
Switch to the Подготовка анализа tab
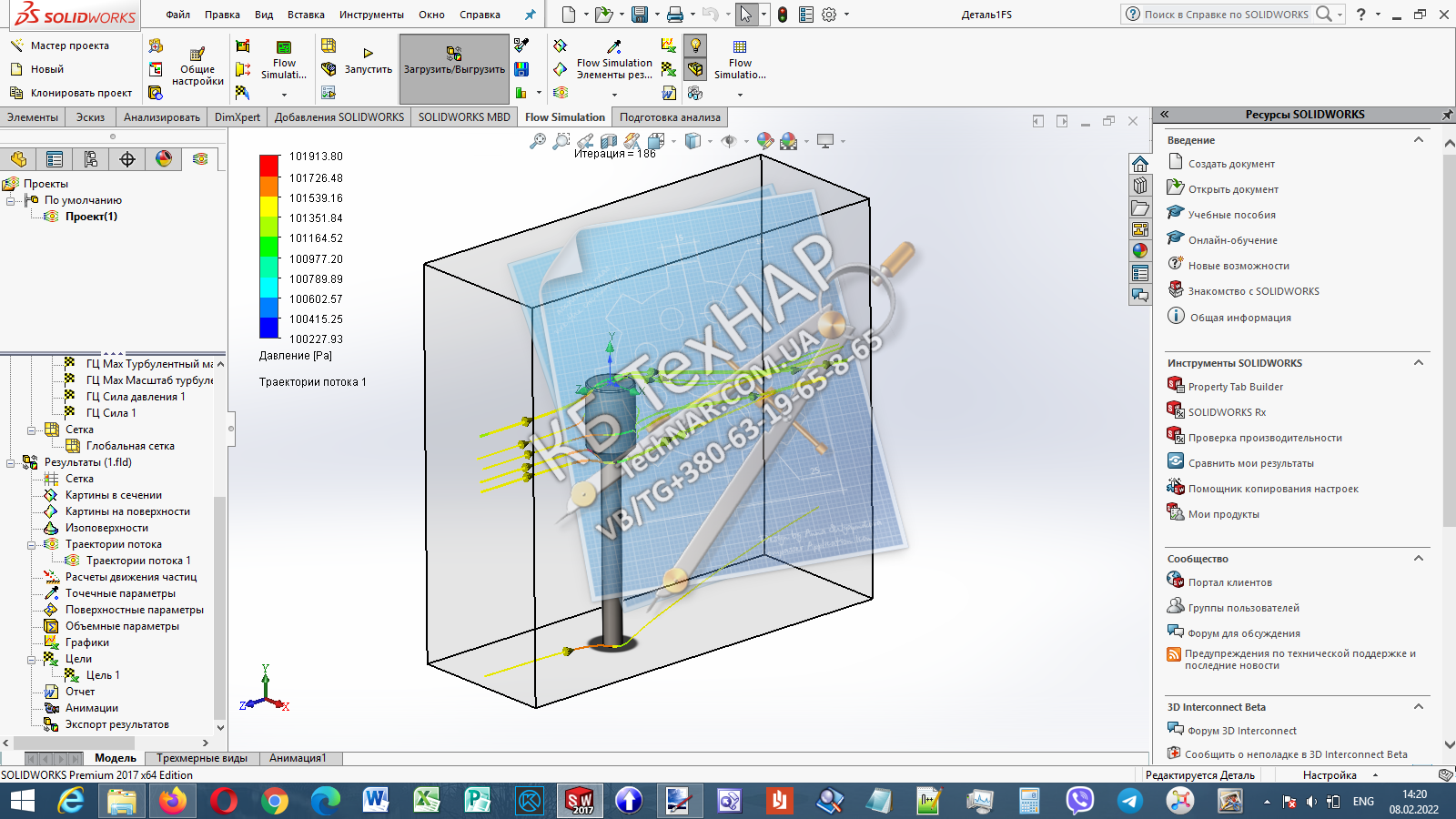[x=670, y=117]
